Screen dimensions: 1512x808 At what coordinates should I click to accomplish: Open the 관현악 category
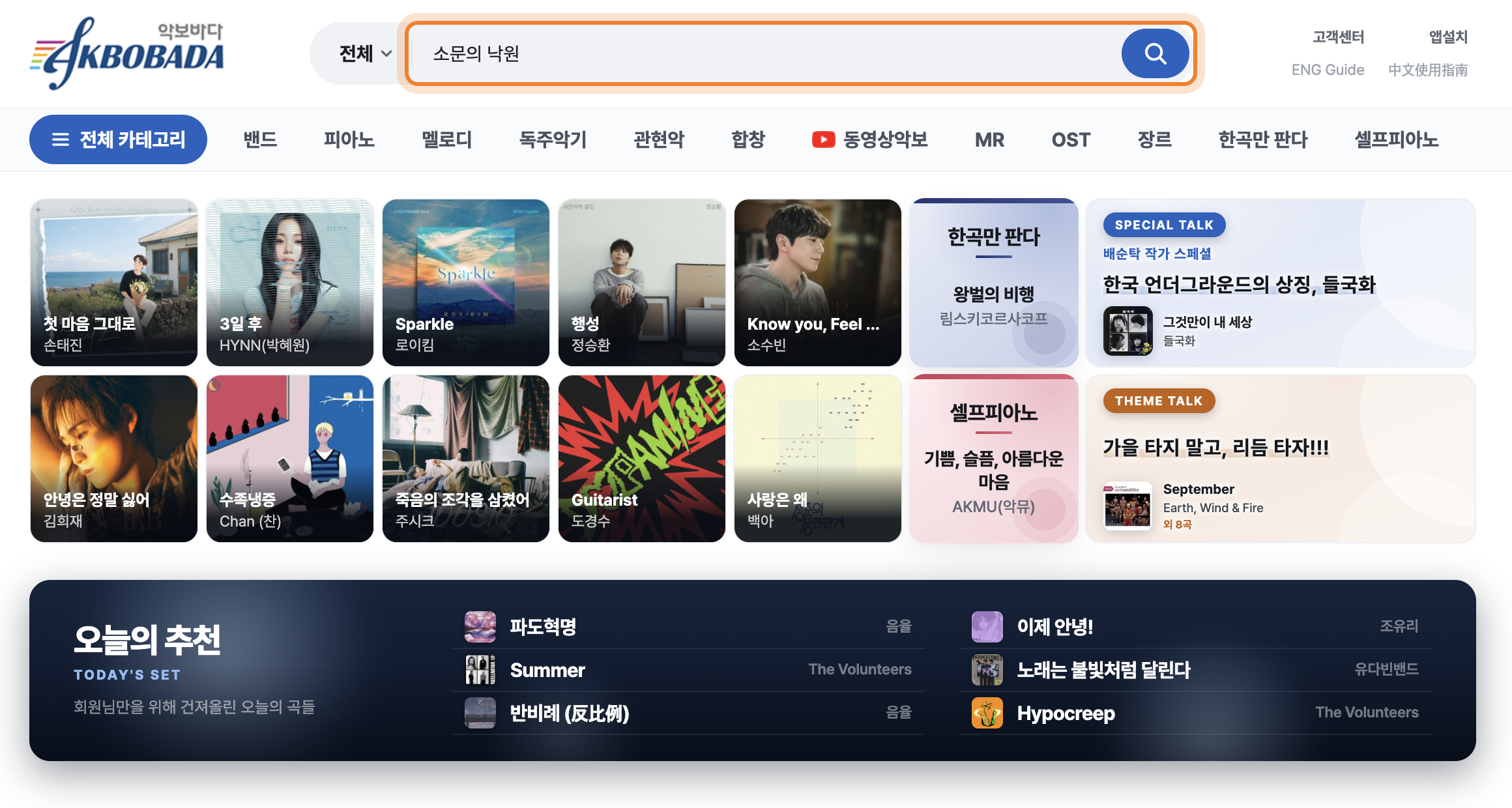click(659, 139)
